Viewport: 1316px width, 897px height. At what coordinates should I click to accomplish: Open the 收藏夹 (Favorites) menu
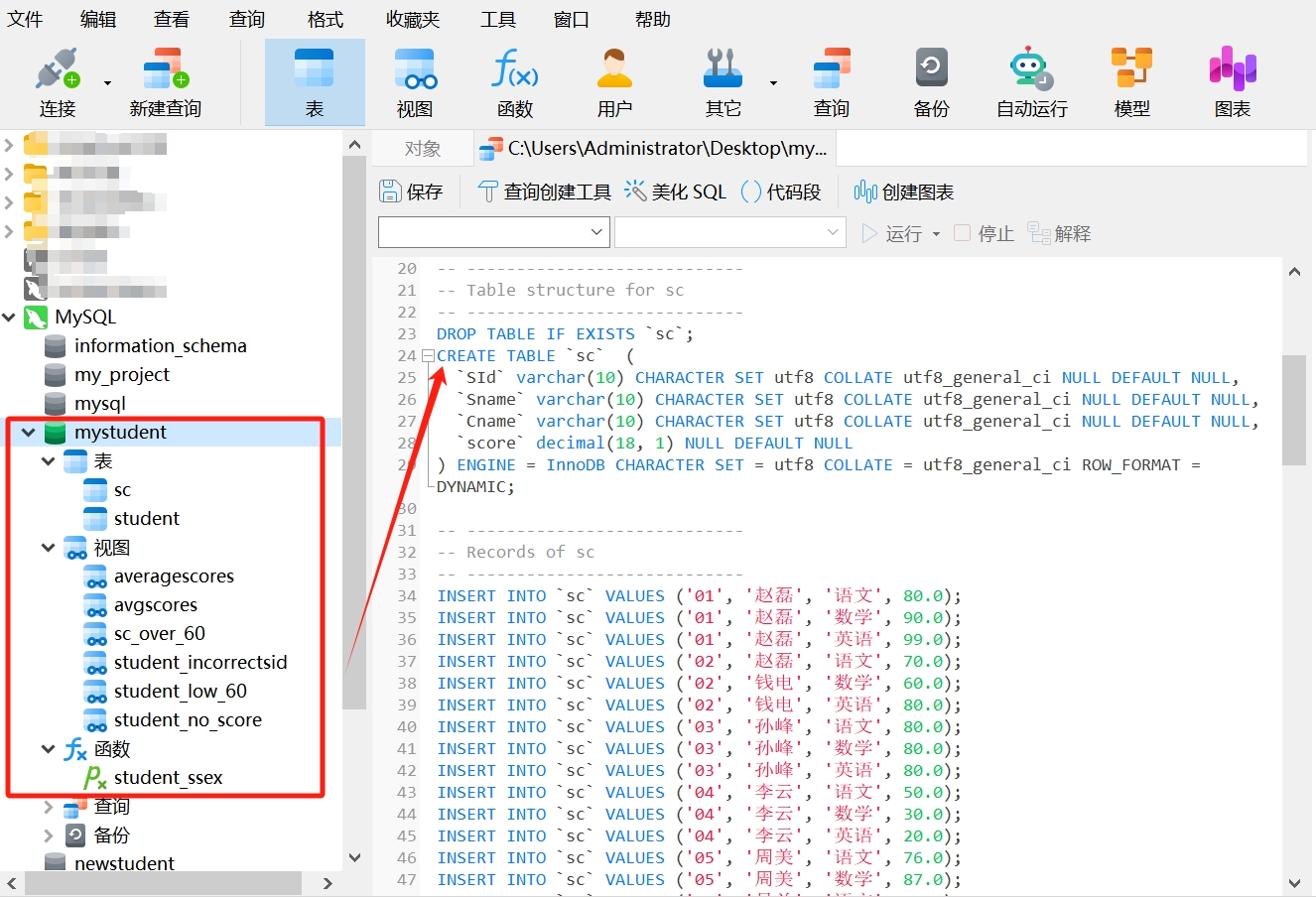412,20
